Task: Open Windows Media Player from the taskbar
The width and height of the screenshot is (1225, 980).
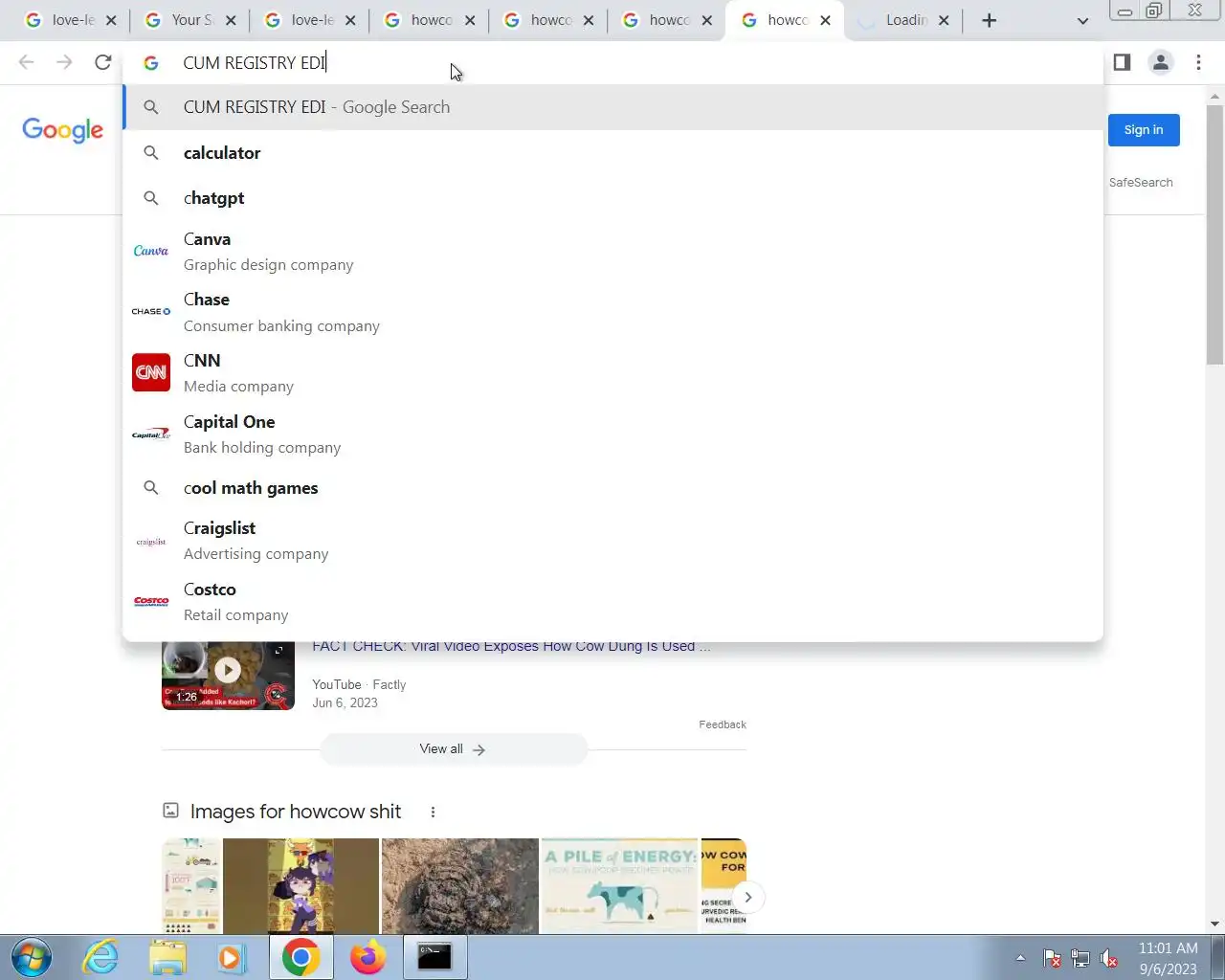Action: (x=232, y=957)
